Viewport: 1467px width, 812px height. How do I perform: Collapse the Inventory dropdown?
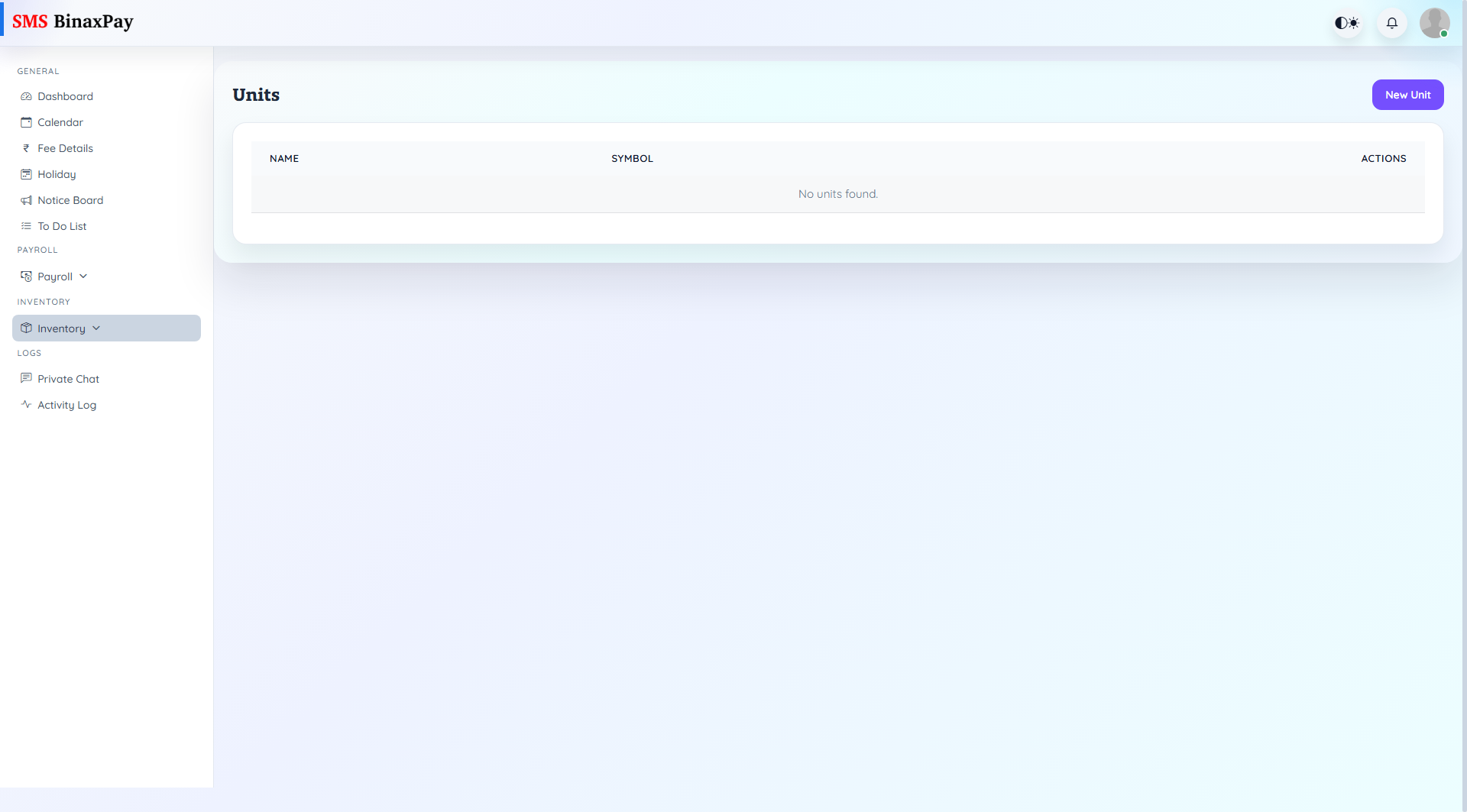click(x=96, y=328)
